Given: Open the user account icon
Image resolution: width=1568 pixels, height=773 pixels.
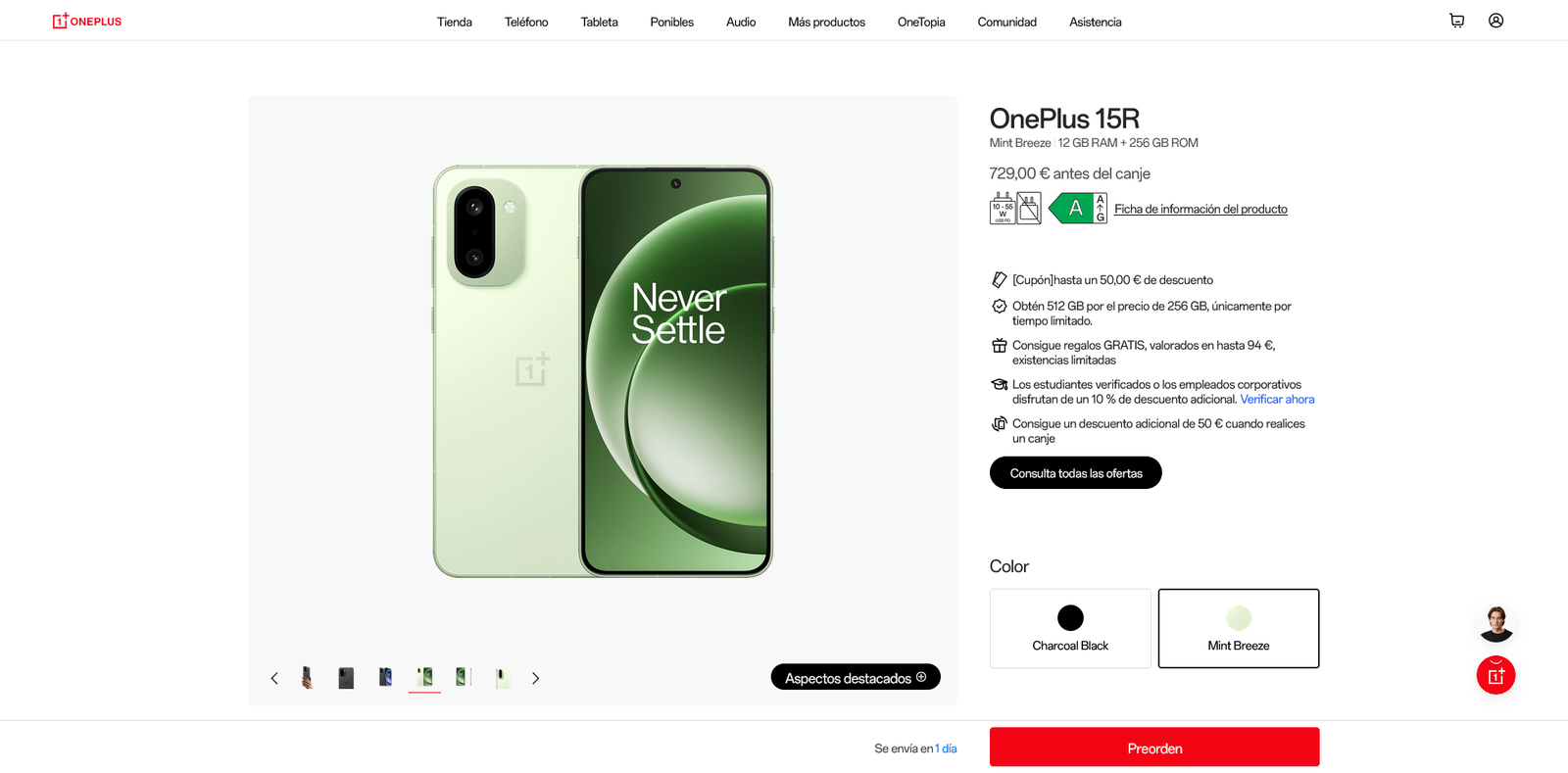Looking at the screenshot, I should [1495, 21].
